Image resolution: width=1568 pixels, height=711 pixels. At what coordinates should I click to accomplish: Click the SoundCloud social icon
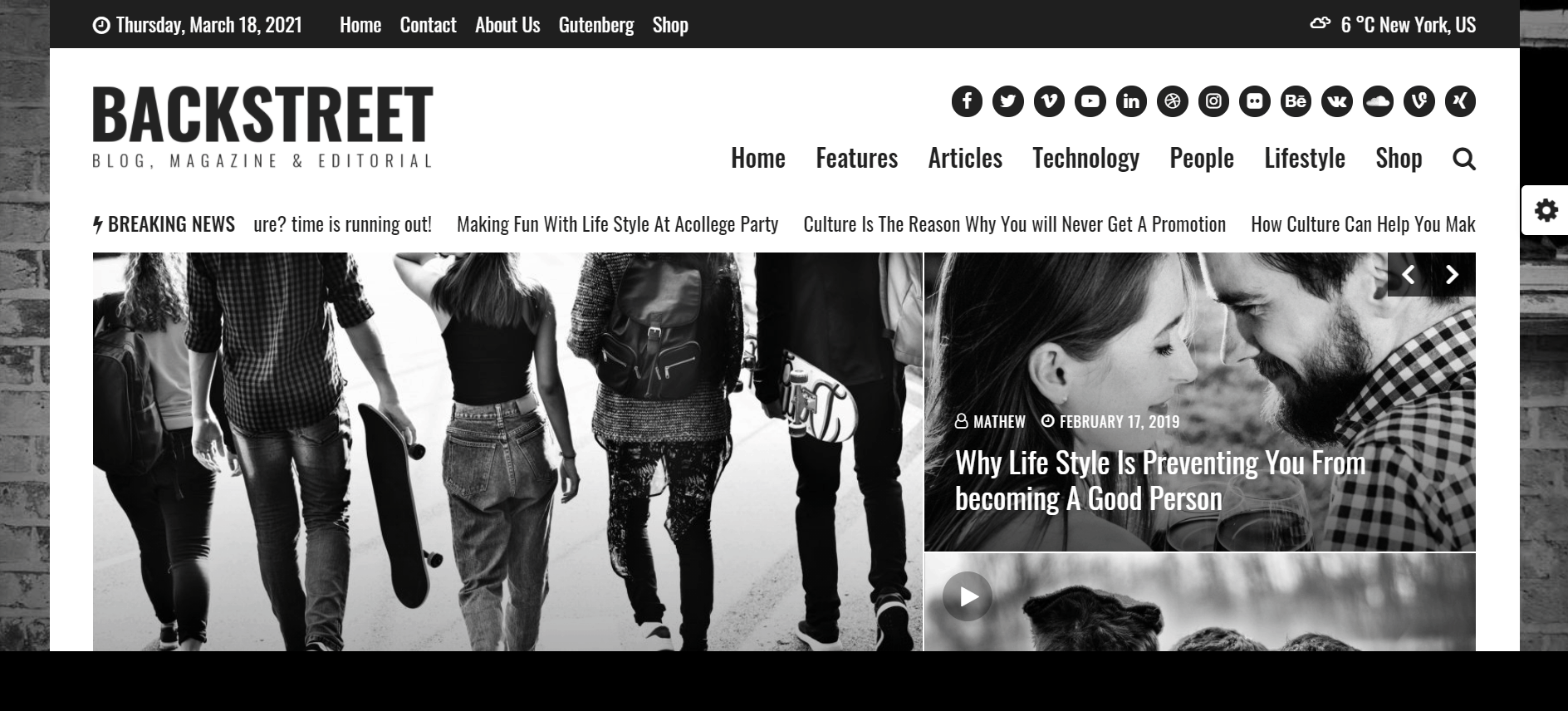click(1378, 101)
